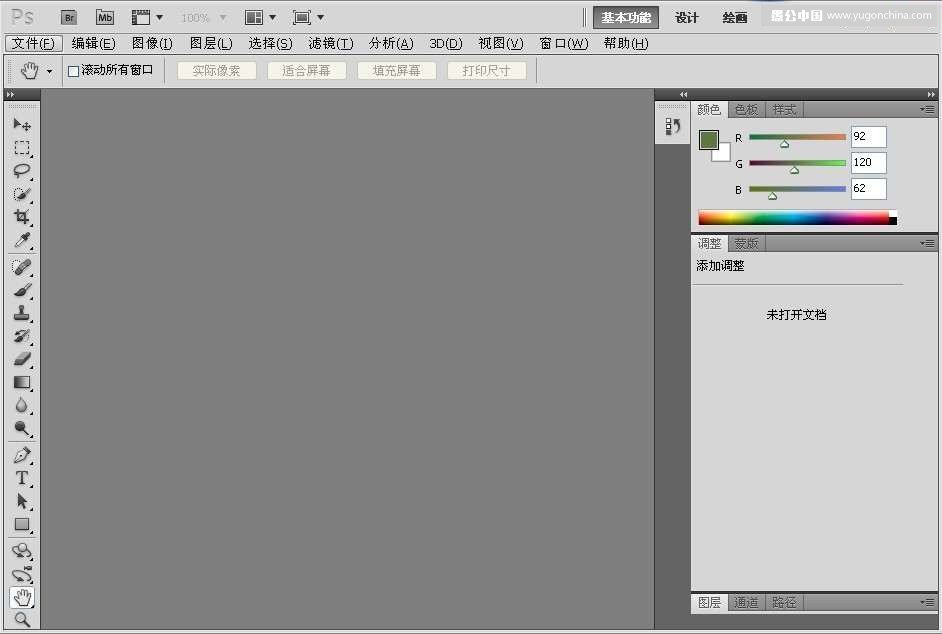
Task: Open the Color panel flyout menu
Action: pyautogui.click(x=927, y=109)
